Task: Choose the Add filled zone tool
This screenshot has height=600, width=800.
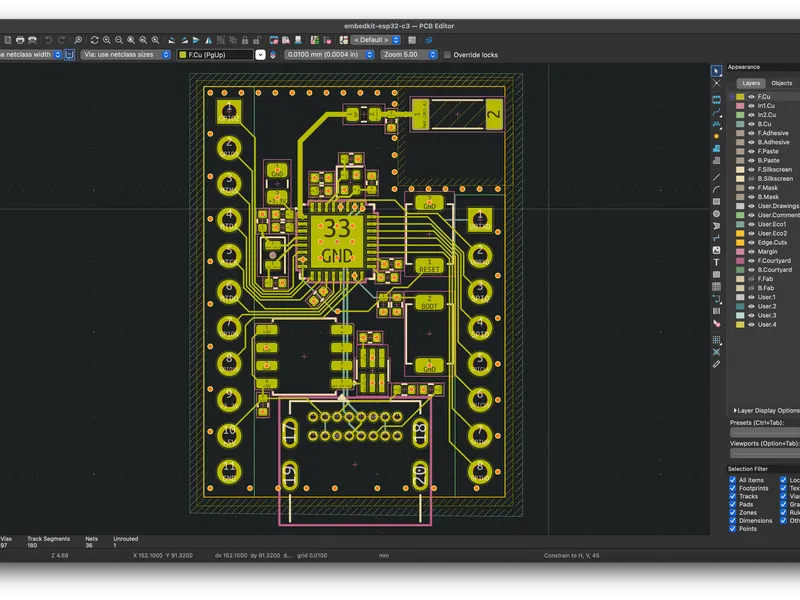Action: click(x=716, y=148)
